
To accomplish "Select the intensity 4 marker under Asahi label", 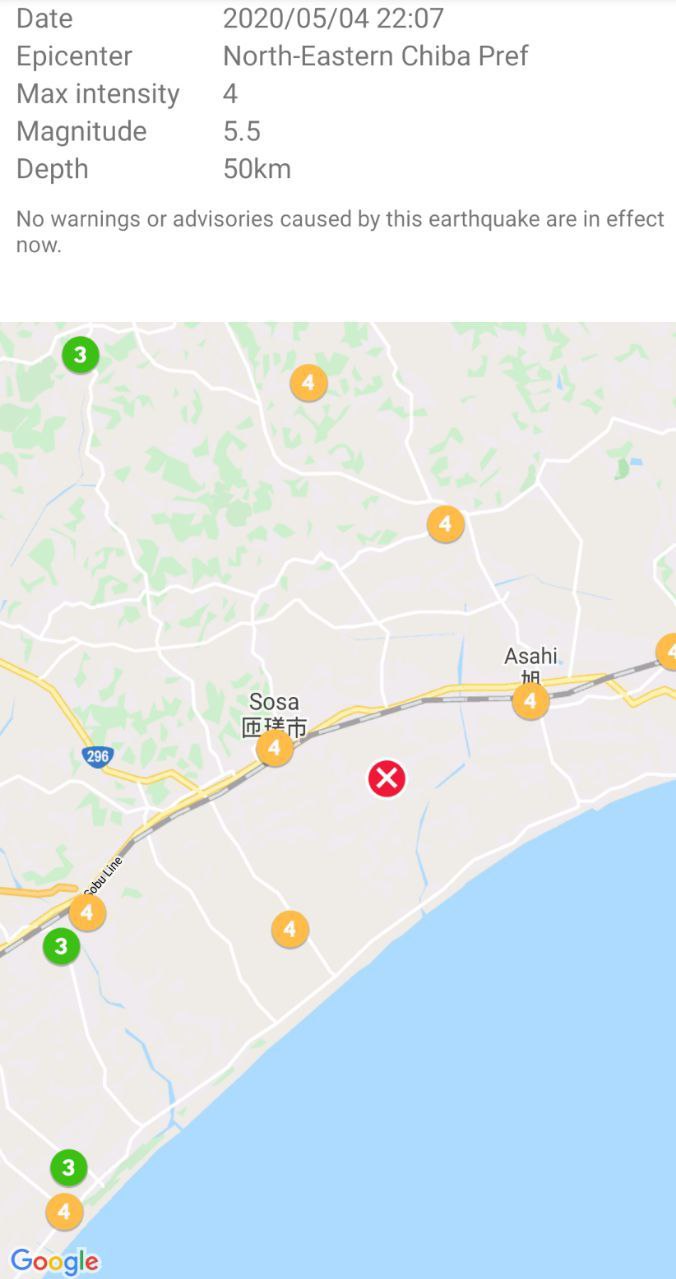I will 530,701.
